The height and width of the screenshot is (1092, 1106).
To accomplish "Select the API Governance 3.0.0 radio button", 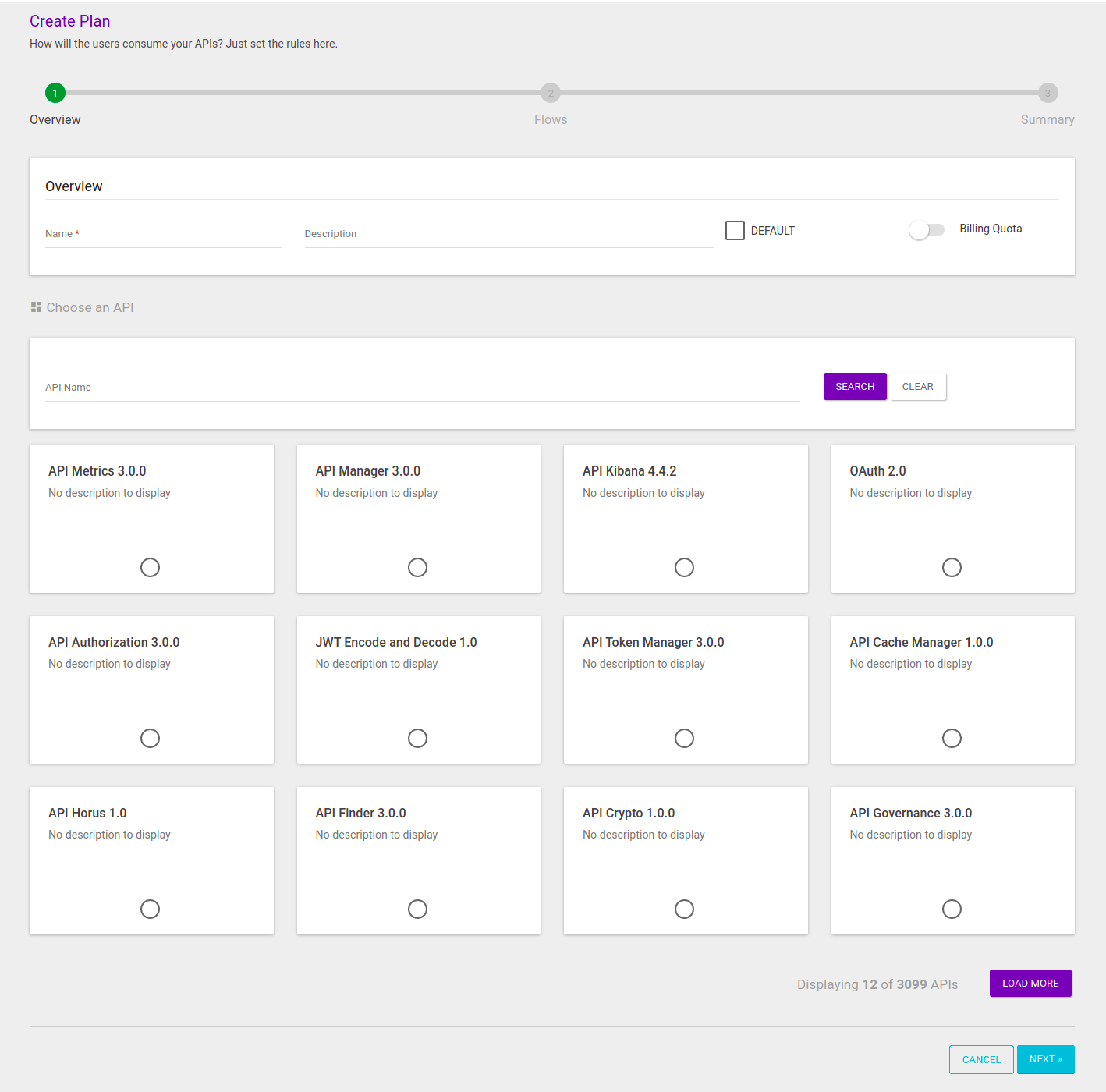I will pos(952,909).
